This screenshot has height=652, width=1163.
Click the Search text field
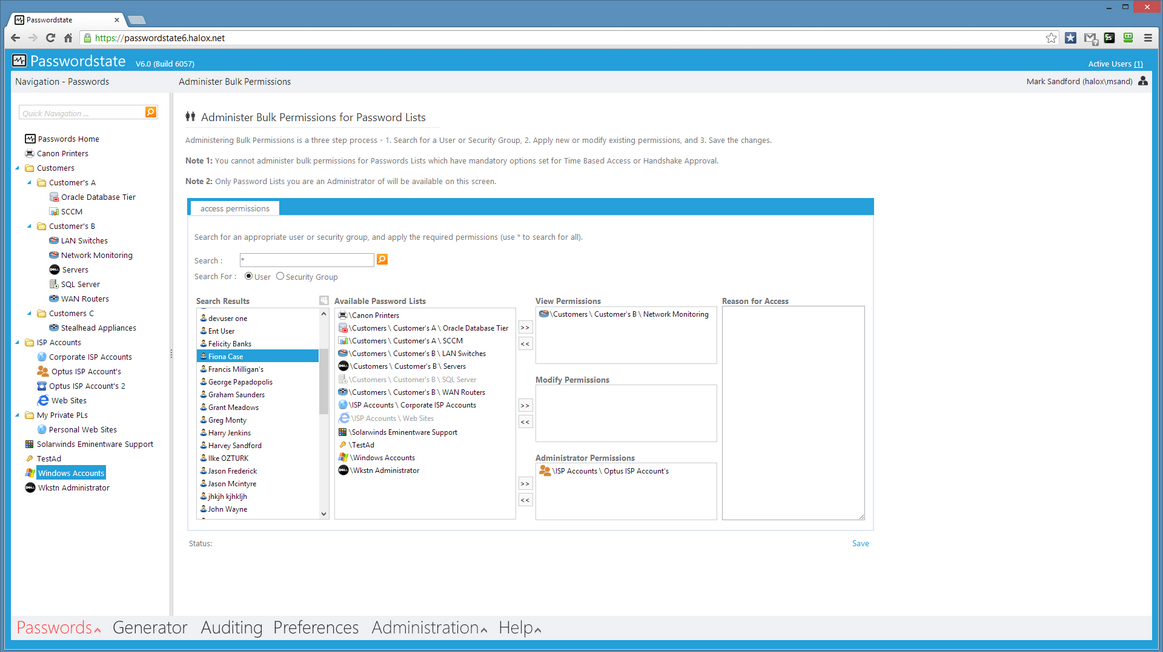point(307,260)
